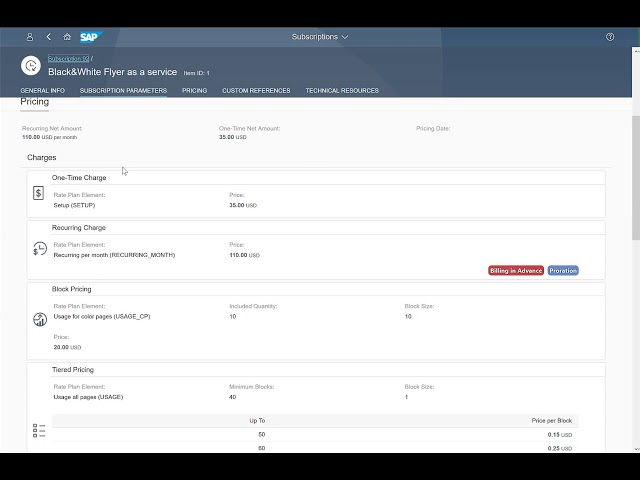Click the Price per Block column header
Viewport: 640px width, 480px height.
[551, 421]
